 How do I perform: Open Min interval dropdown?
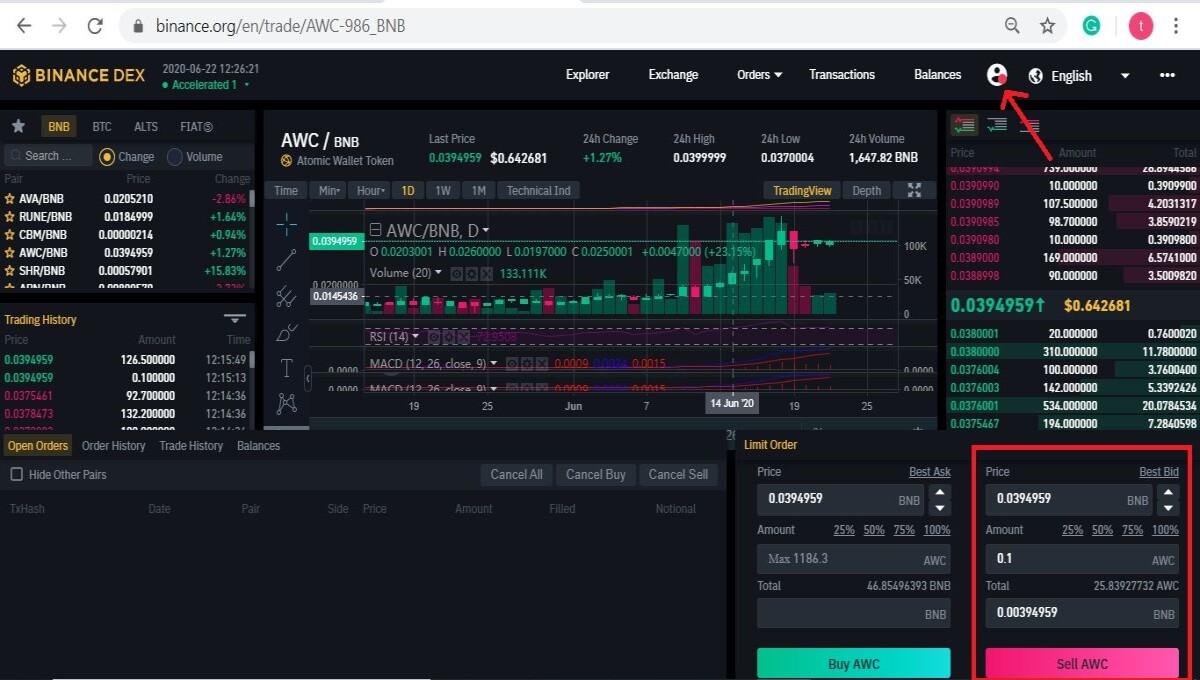tap(328, 190)
